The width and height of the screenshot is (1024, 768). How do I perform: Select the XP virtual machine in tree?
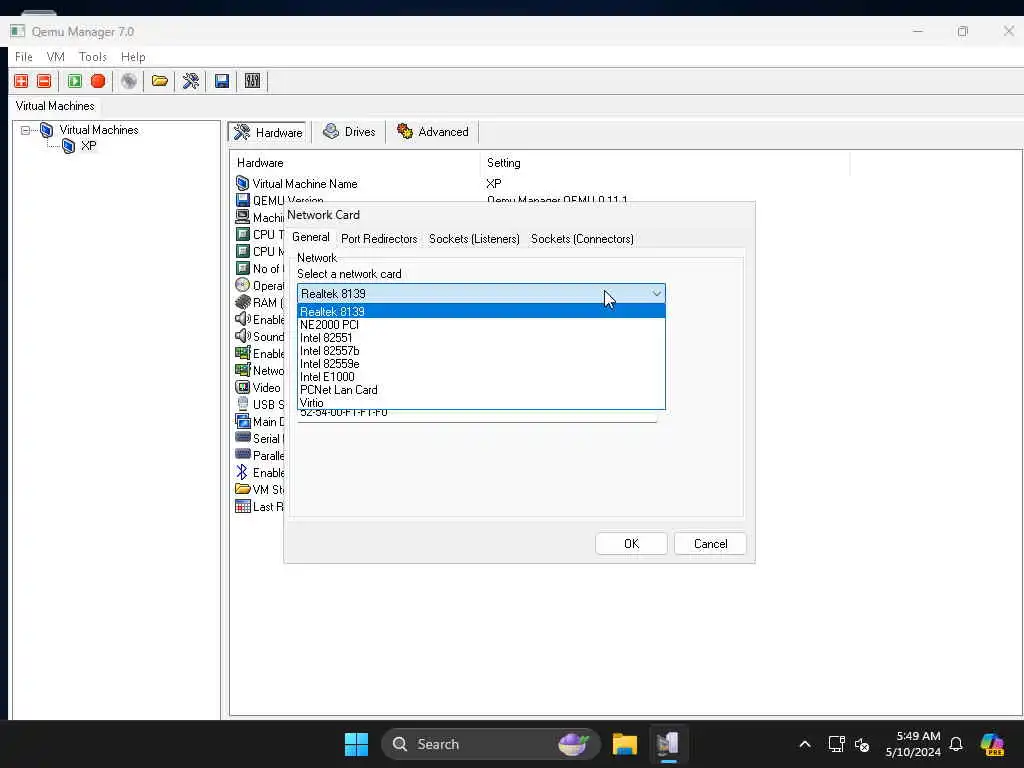88,146
